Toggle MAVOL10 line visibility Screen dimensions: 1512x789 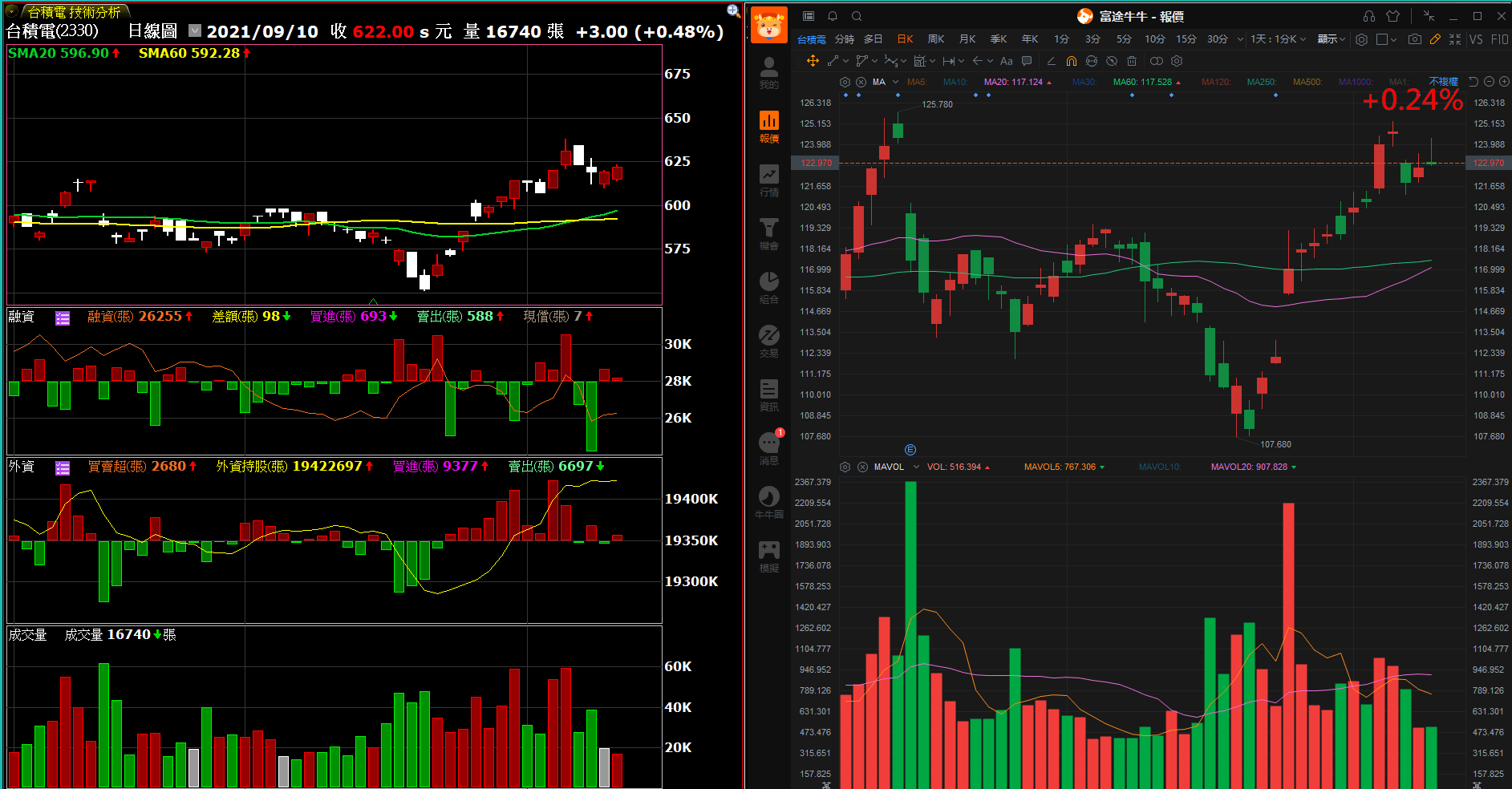[1160, 467]
